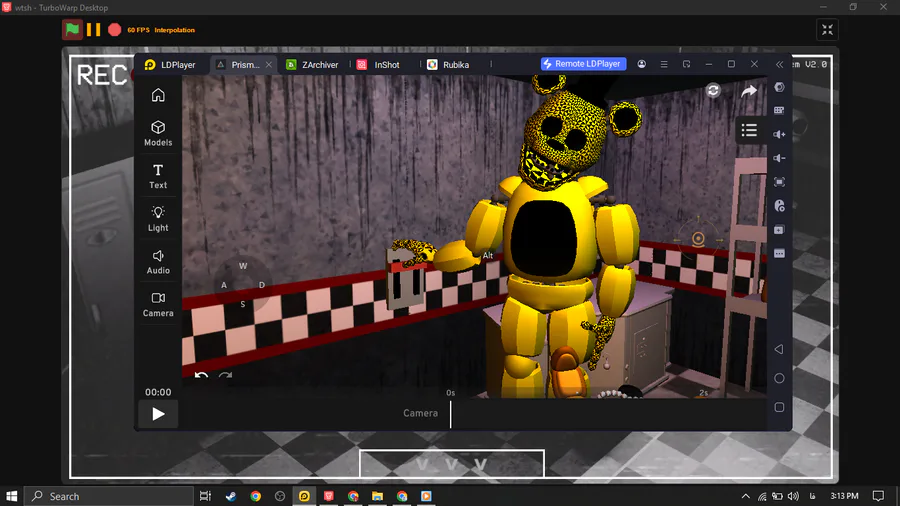Open the Camera tool in sidebar
The width and height of the screenshot is (900, 506).
[x=158, y=304]
